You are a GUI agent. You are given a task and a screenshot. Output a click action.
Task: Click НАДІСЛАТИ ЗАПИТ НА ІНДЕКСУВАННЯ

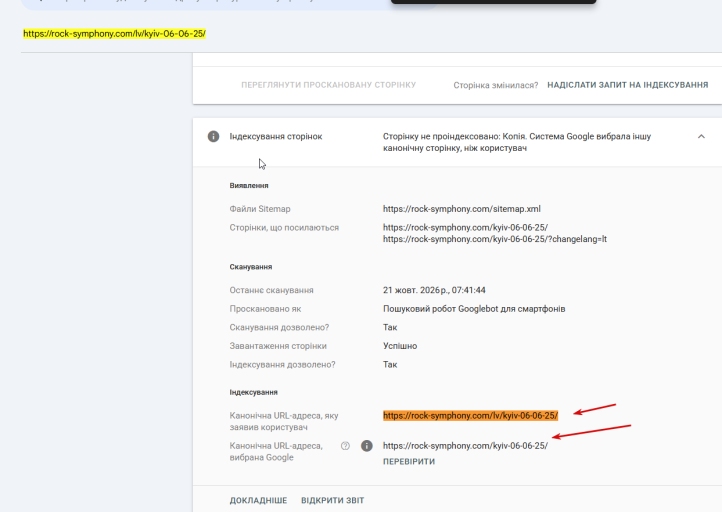point(628,85)
